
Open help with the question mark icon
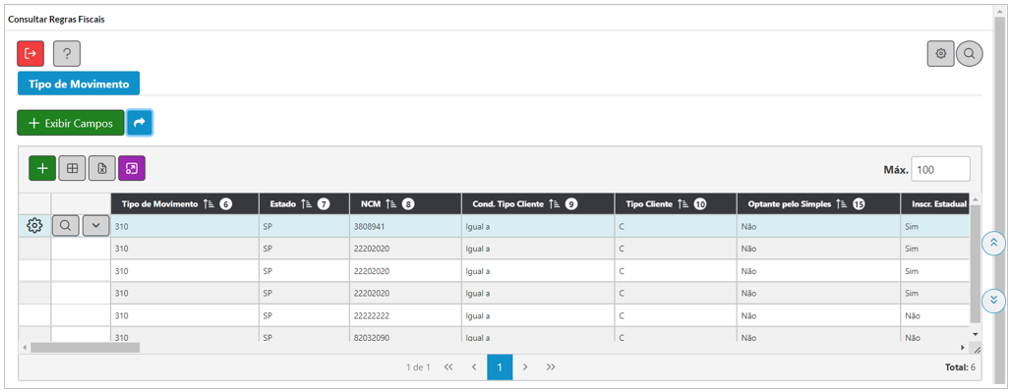coord(67,54)
